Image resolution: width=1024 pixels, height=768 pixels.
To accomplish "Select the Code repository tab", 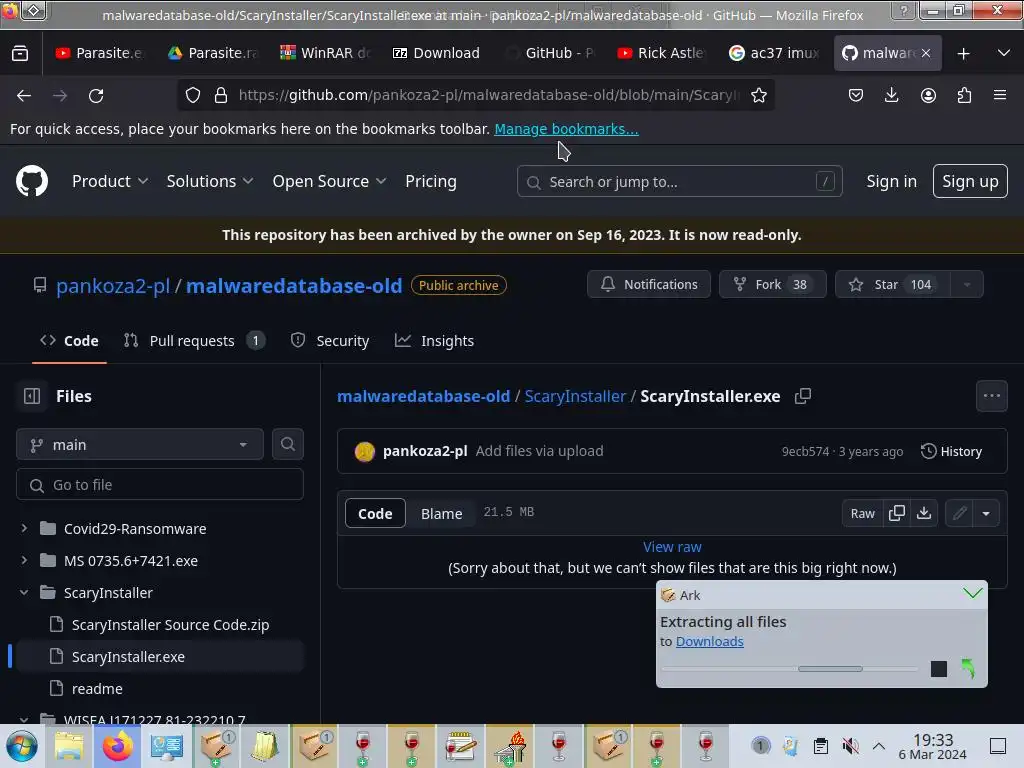I will click(69, 340).
